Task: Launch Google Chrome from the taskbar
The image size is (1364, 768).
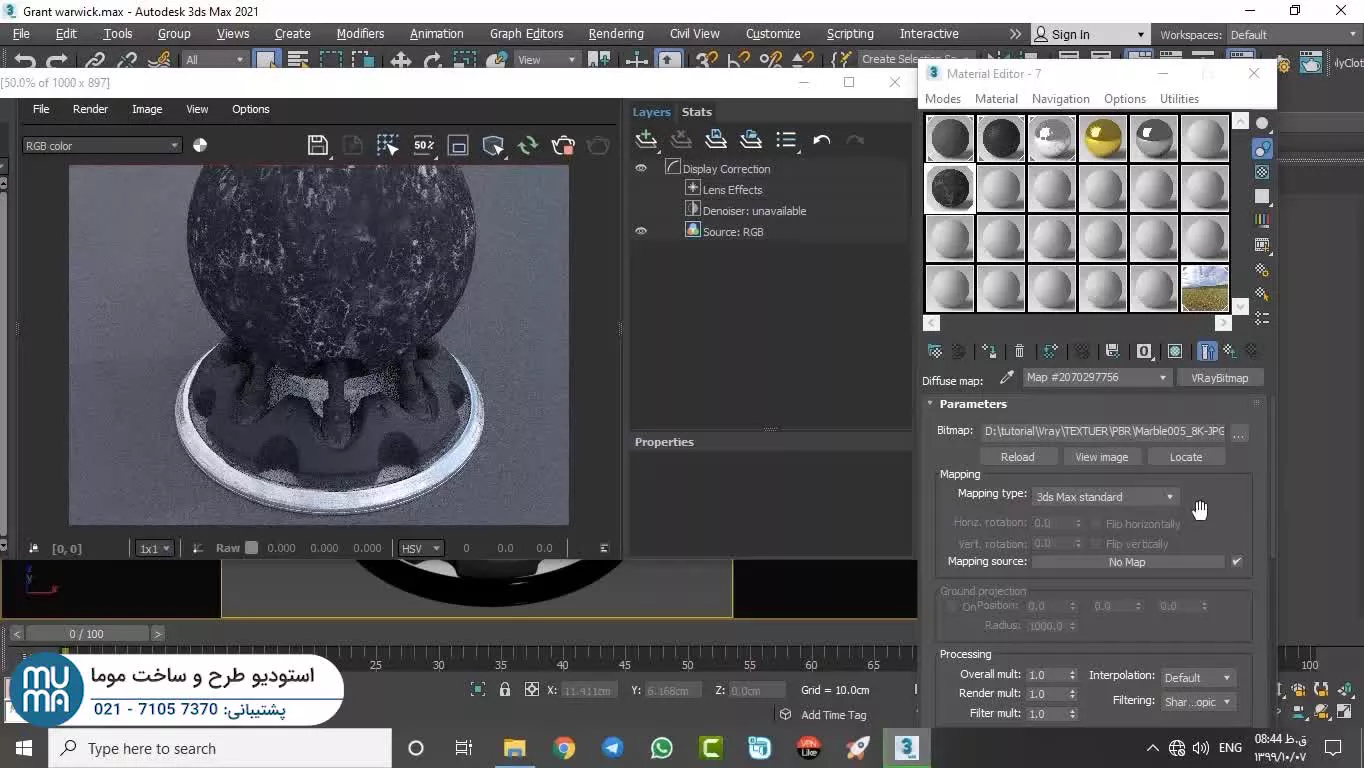Action: tap(564, 748)
